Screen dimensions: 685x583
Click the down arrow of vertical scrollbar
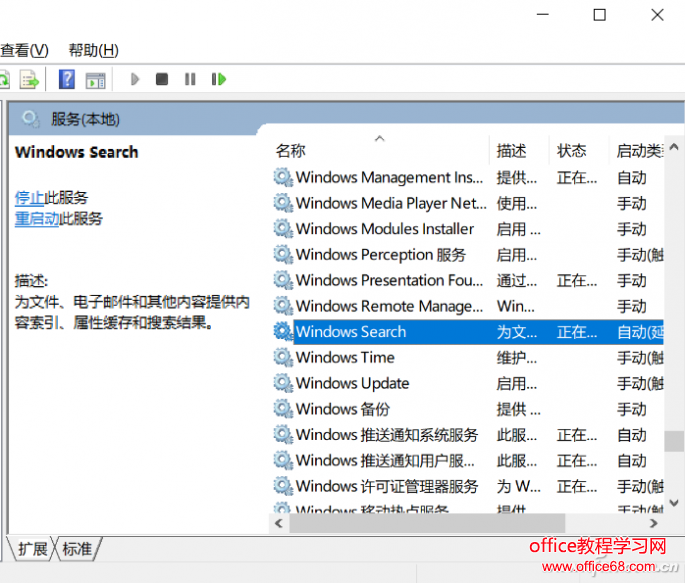tap(674, 503)
